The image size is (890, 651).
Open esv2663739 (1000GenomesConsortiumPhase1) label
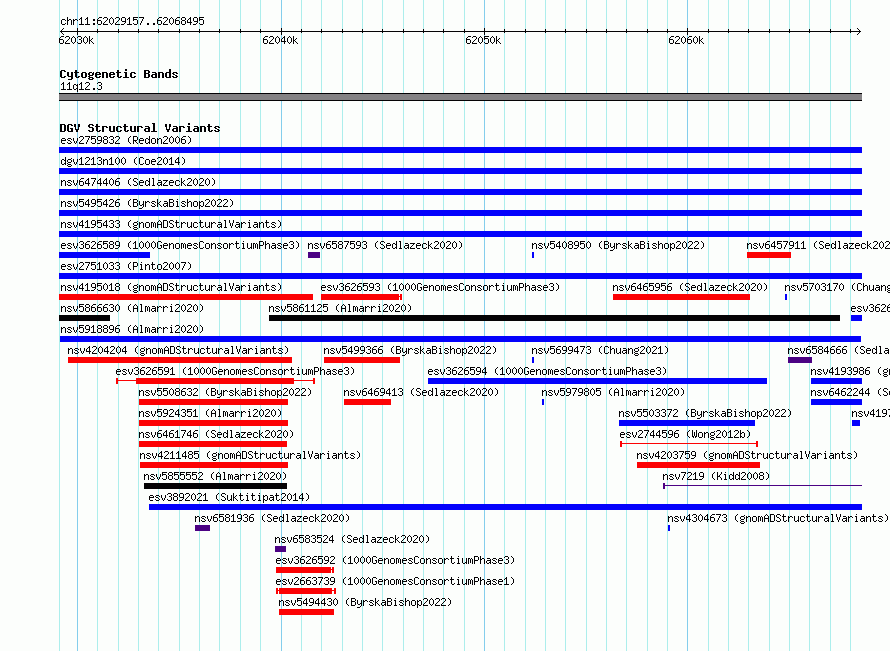click(x=395, y=581)
